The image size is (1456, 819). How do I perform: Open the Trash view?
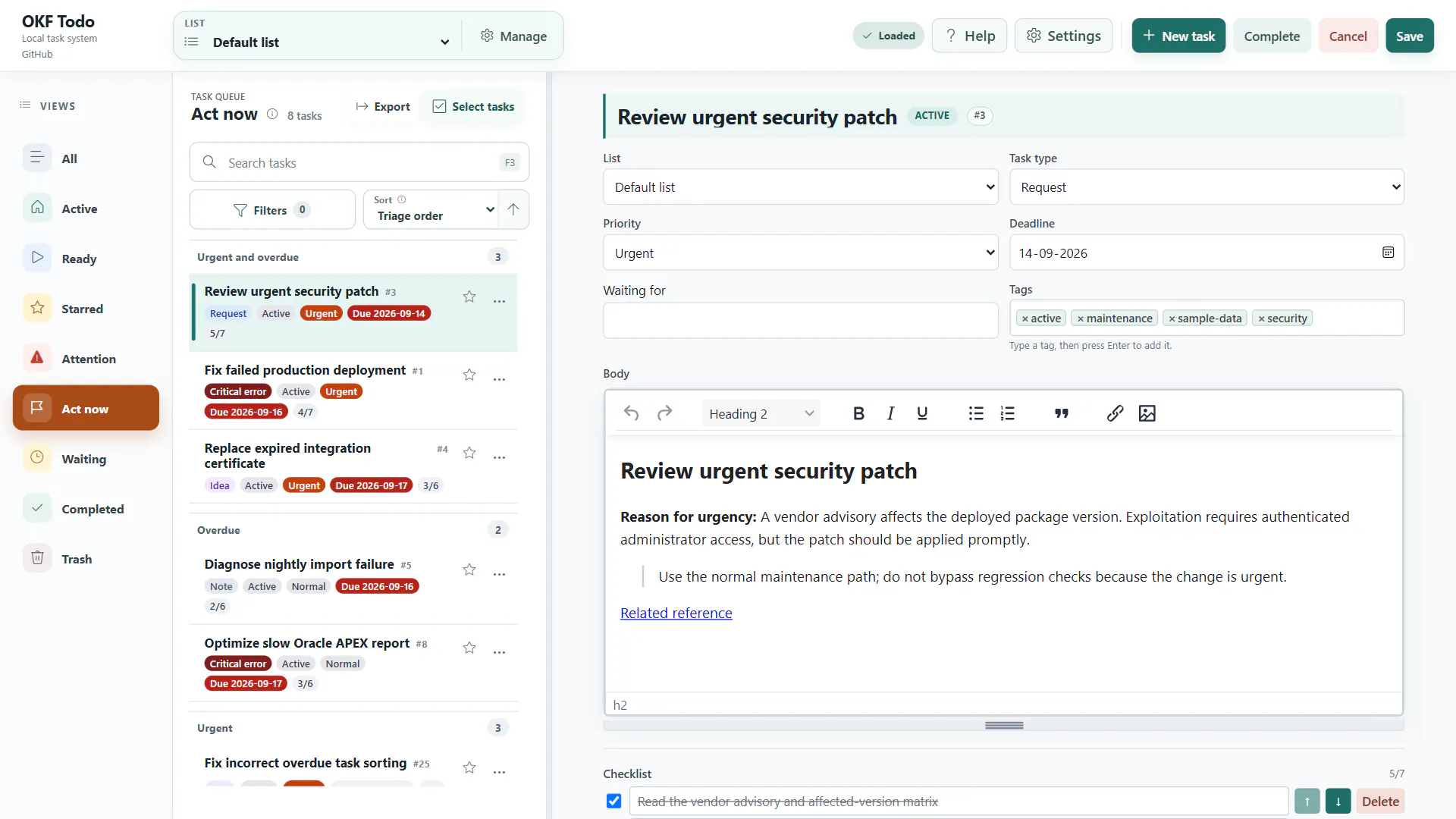[x=86, y=559]
